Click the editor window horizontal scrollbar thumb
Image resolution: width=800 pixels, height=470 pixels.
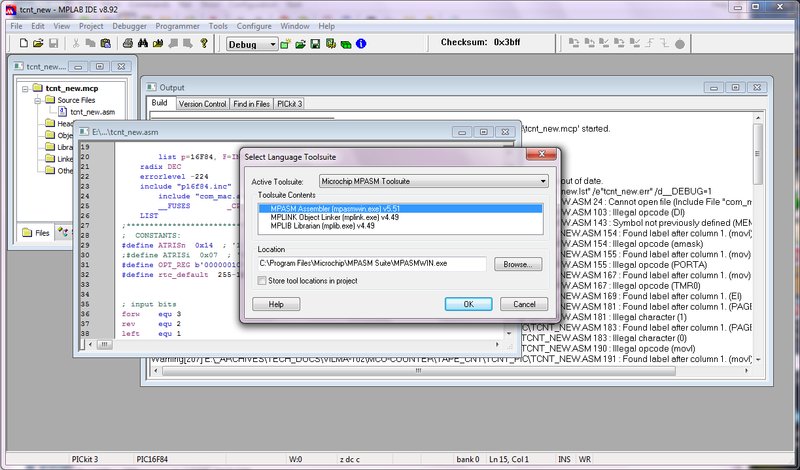(x=104, y=344)
